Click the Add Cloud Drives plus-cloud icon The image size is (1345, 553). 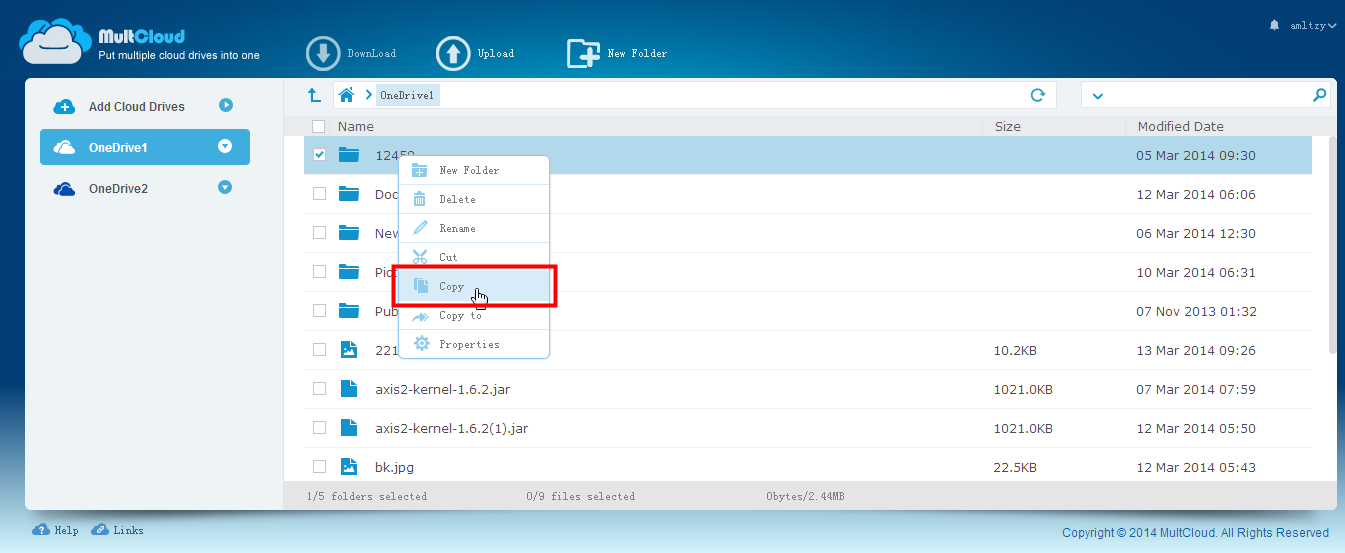click(x=64, y=106)
